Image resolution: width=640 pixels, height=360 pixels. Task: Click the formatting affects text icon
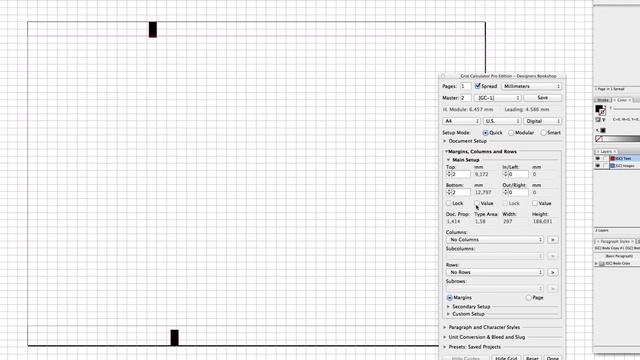point(604,120)
